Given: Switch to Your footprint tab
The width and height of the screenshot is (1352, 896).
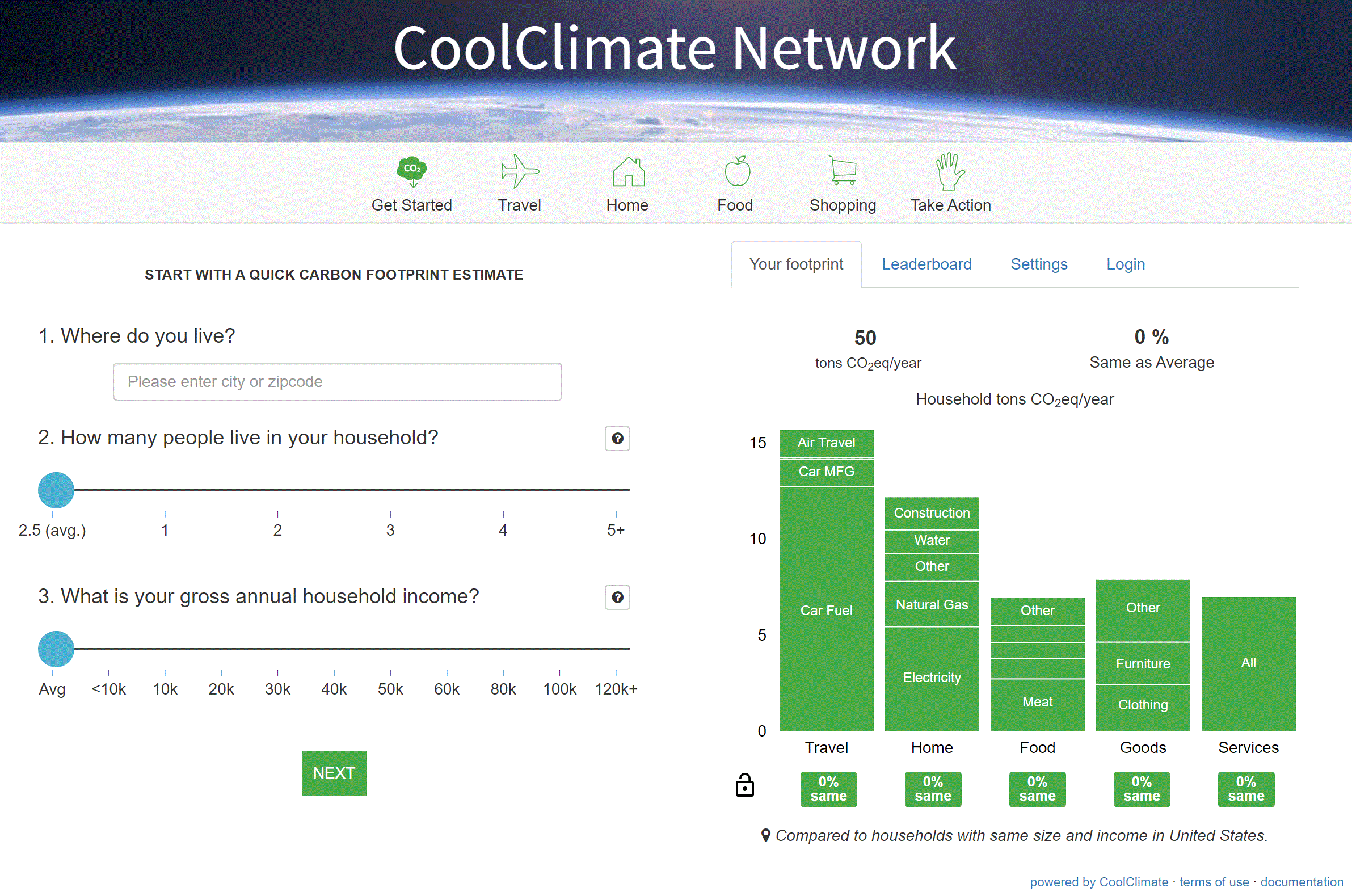Looking at the screenshot, I should pyautogui.click(x=796, y=264).
